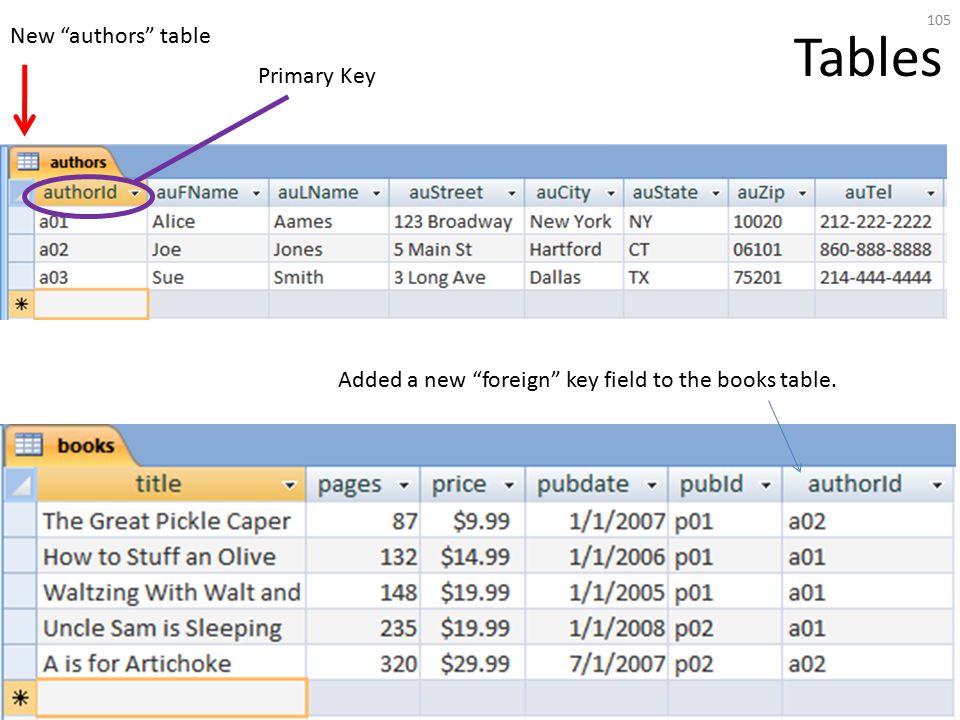
Task: Click the authors table datasheet icon
Action: point(28,162)
